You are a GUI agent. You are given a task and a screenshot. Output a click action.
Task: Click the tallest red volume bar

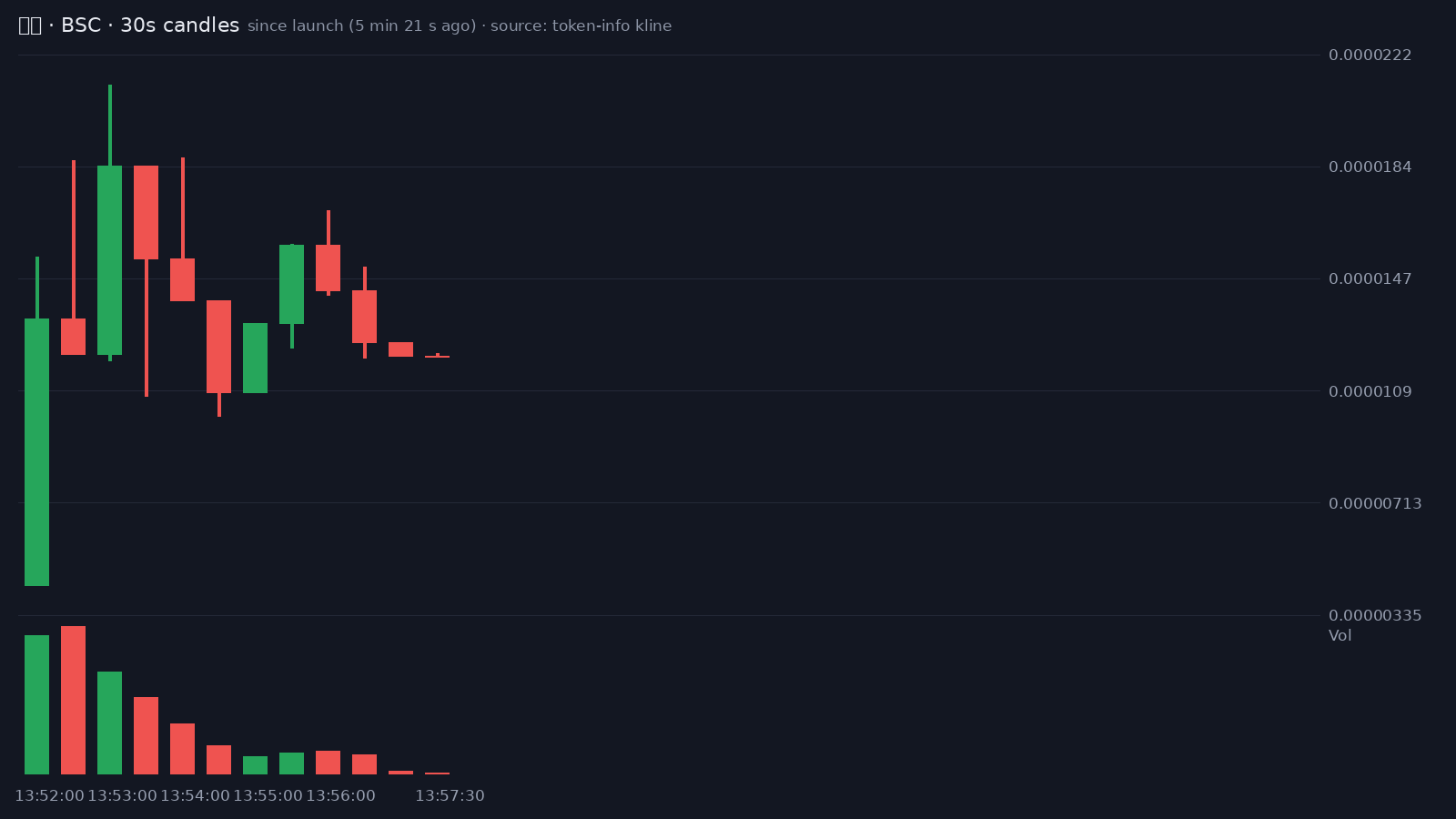pos(73,700)
